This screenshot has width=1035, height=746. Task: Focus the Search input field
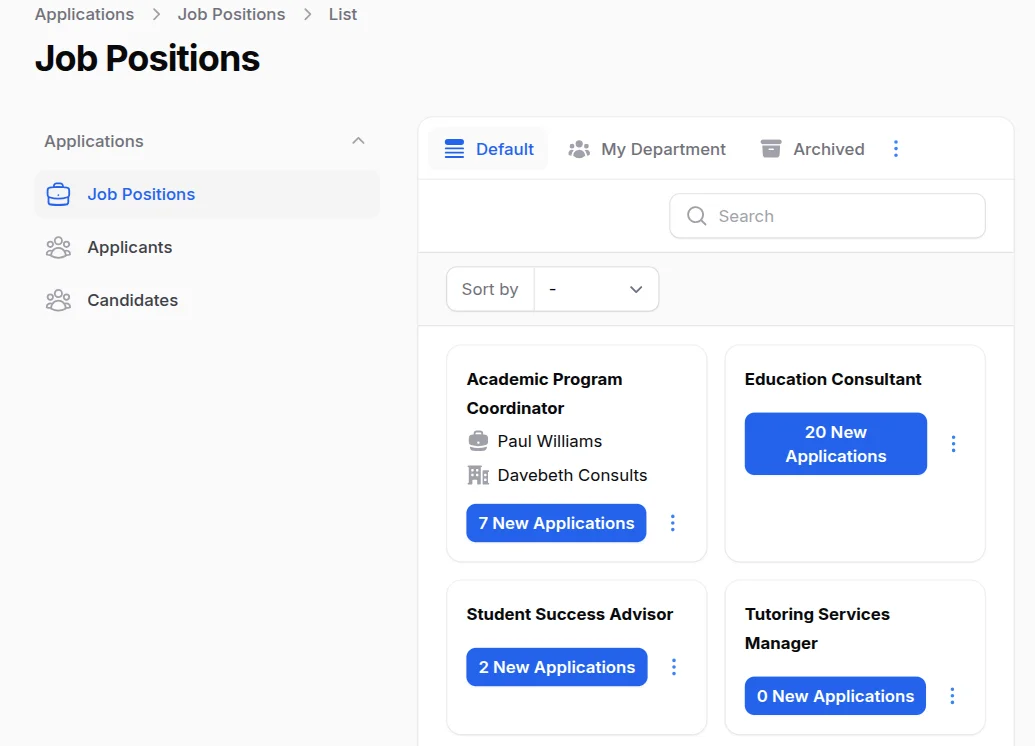tap(828, 216)
